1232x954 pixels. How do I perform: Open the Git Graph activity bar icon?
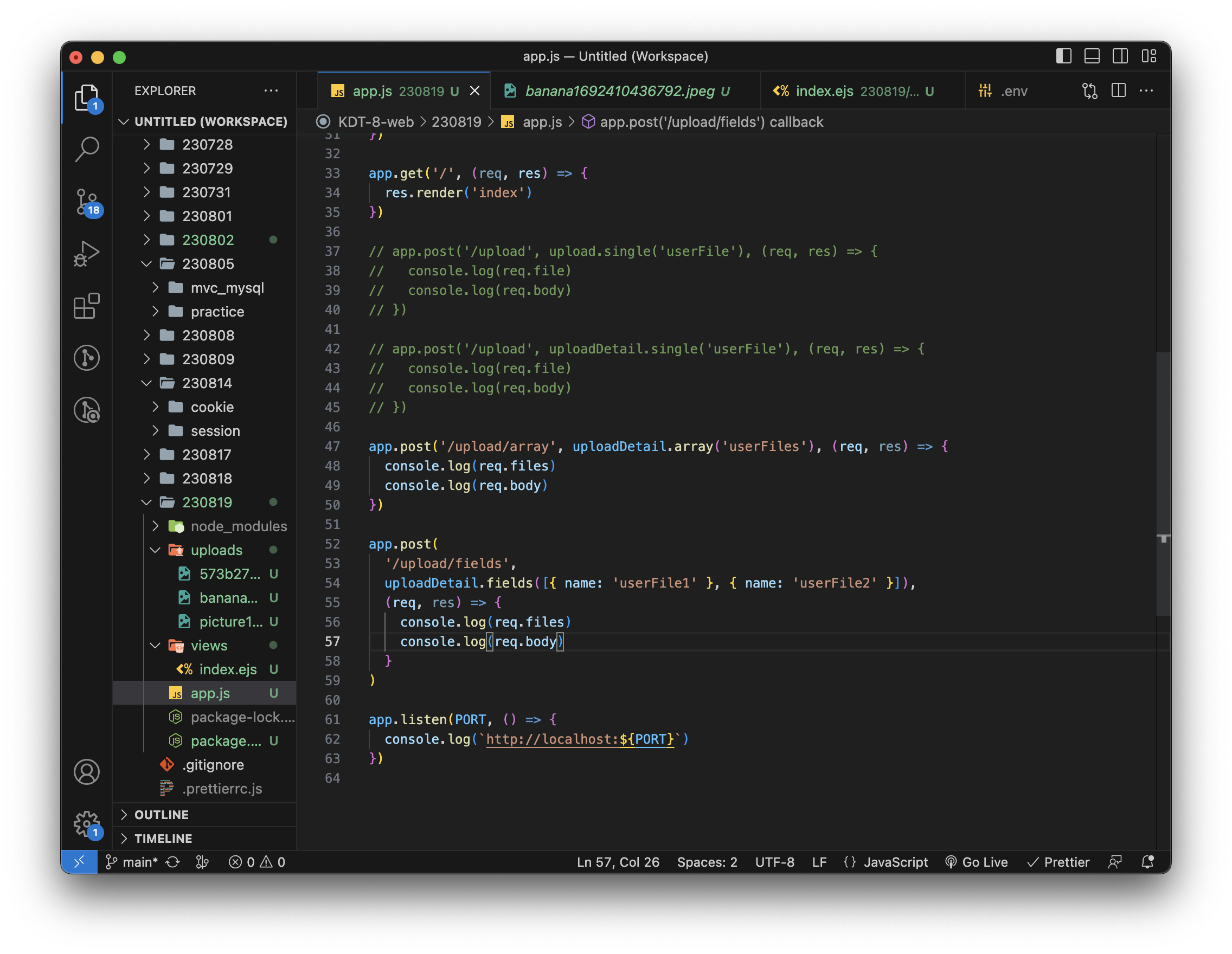[86, 358]
